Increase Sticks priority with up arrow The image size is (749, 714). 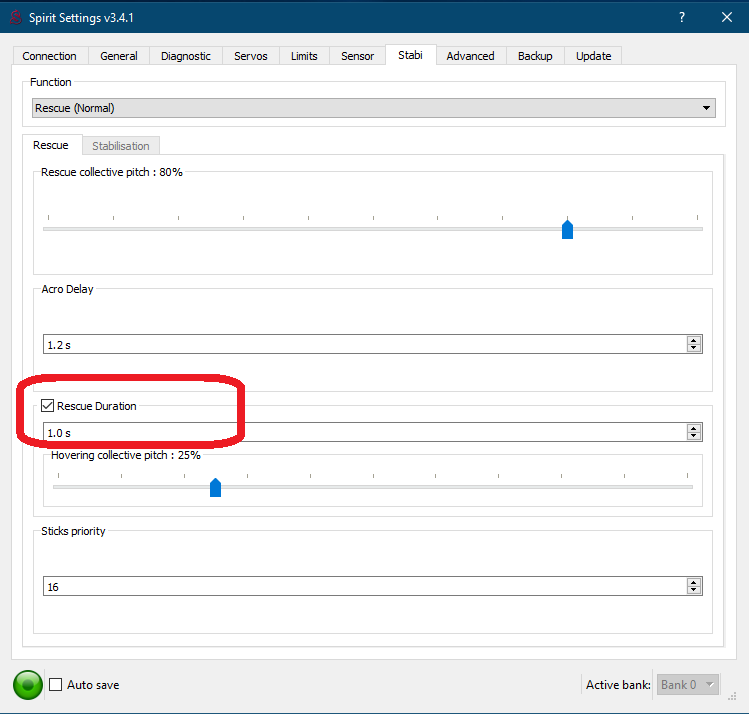pyautogui.click(x=694, y=582)
